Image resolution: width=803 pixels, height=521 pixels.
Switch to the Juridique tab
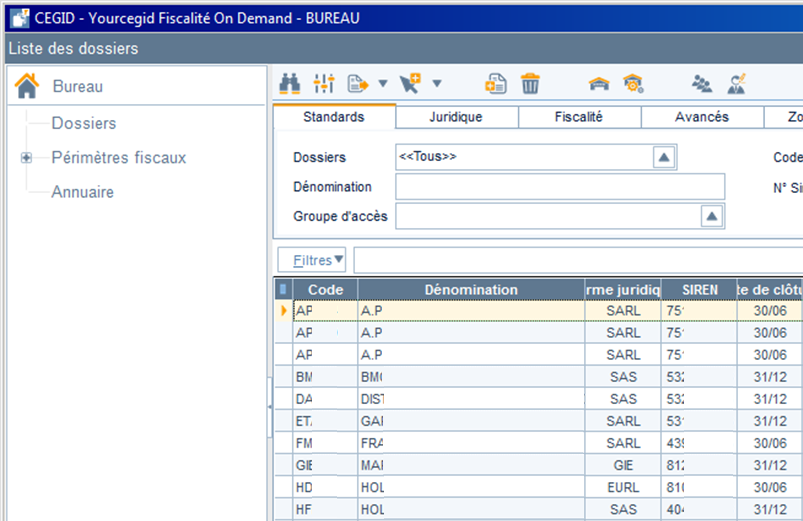click(456, 117)
